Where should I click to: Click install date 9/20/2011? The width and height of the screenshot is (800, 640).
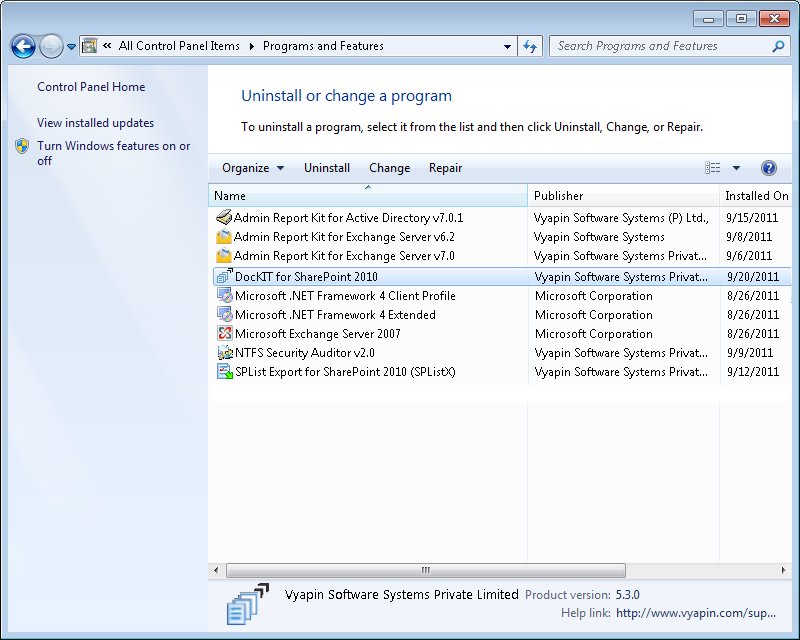coord(753,277)
